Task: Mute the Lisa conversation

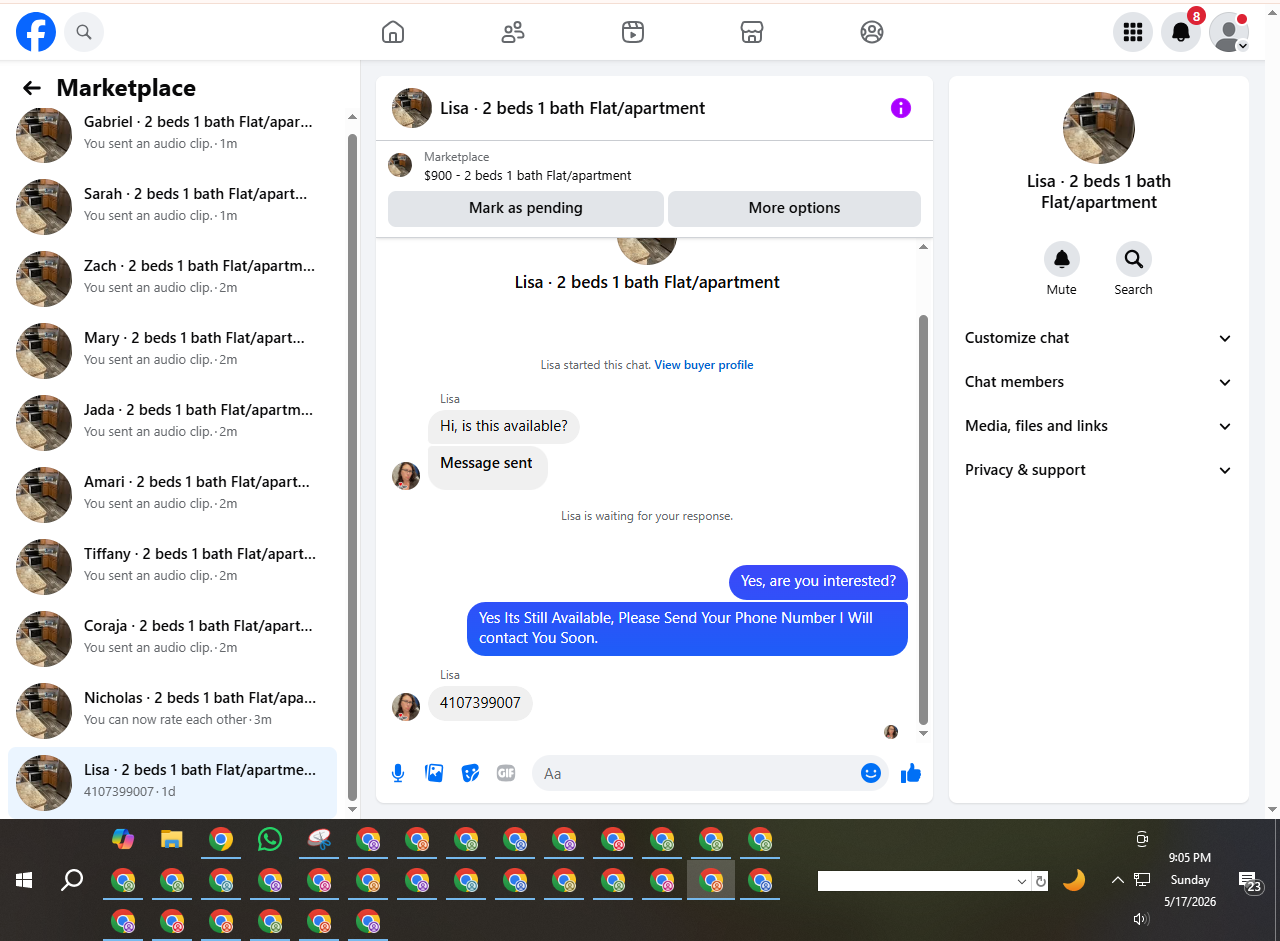Action: pos(1062,260)
